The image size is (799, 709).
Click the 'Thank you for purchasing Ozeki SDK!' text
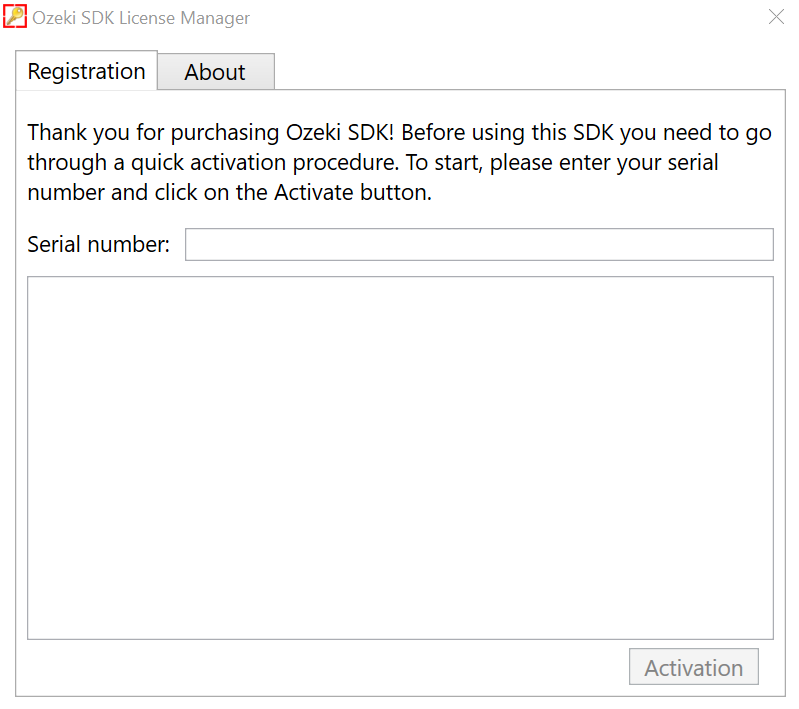[x=210, y=133]
